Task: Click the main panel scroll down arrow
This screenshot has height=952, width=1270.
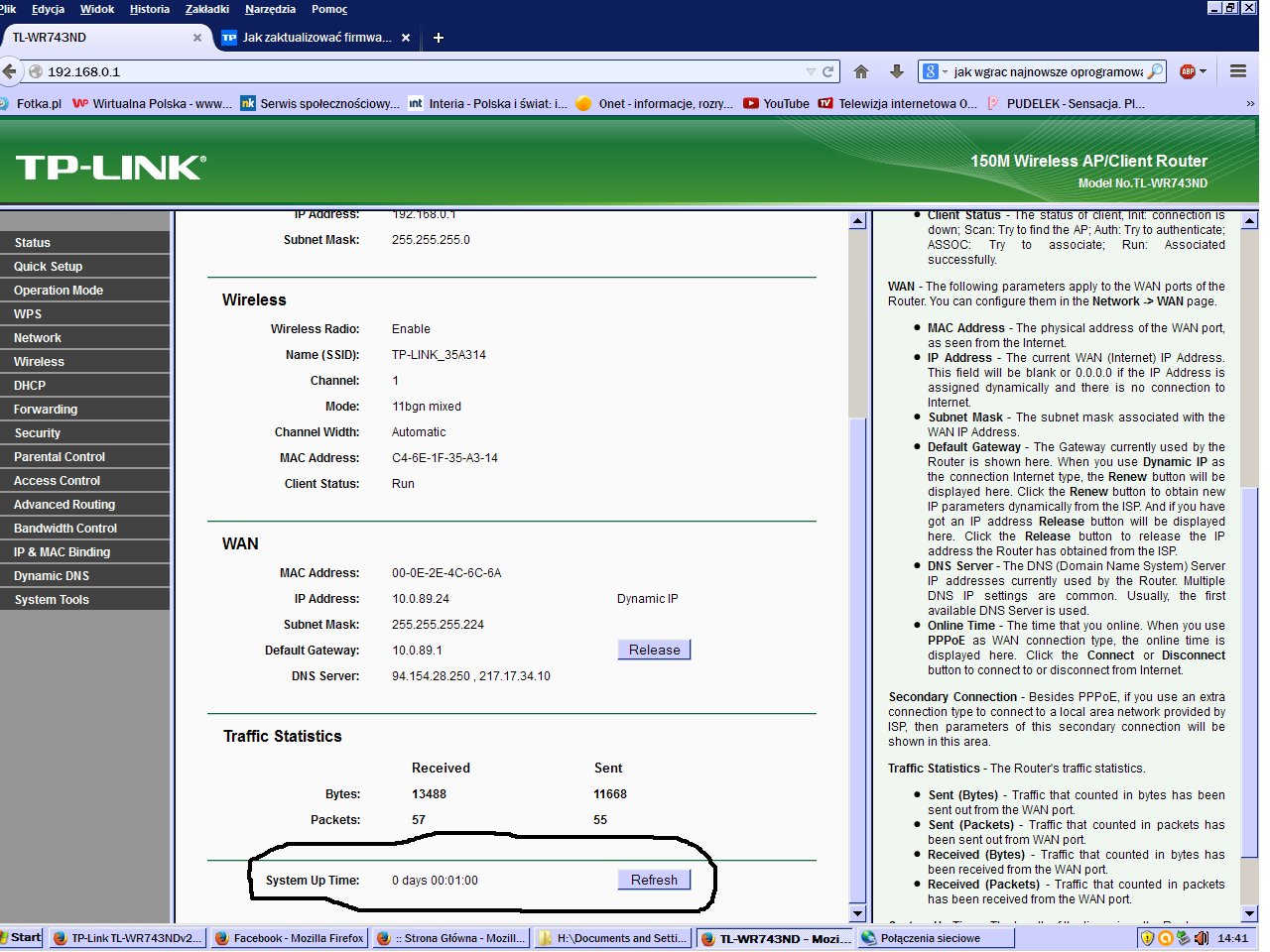Action: tap(858, 913)
